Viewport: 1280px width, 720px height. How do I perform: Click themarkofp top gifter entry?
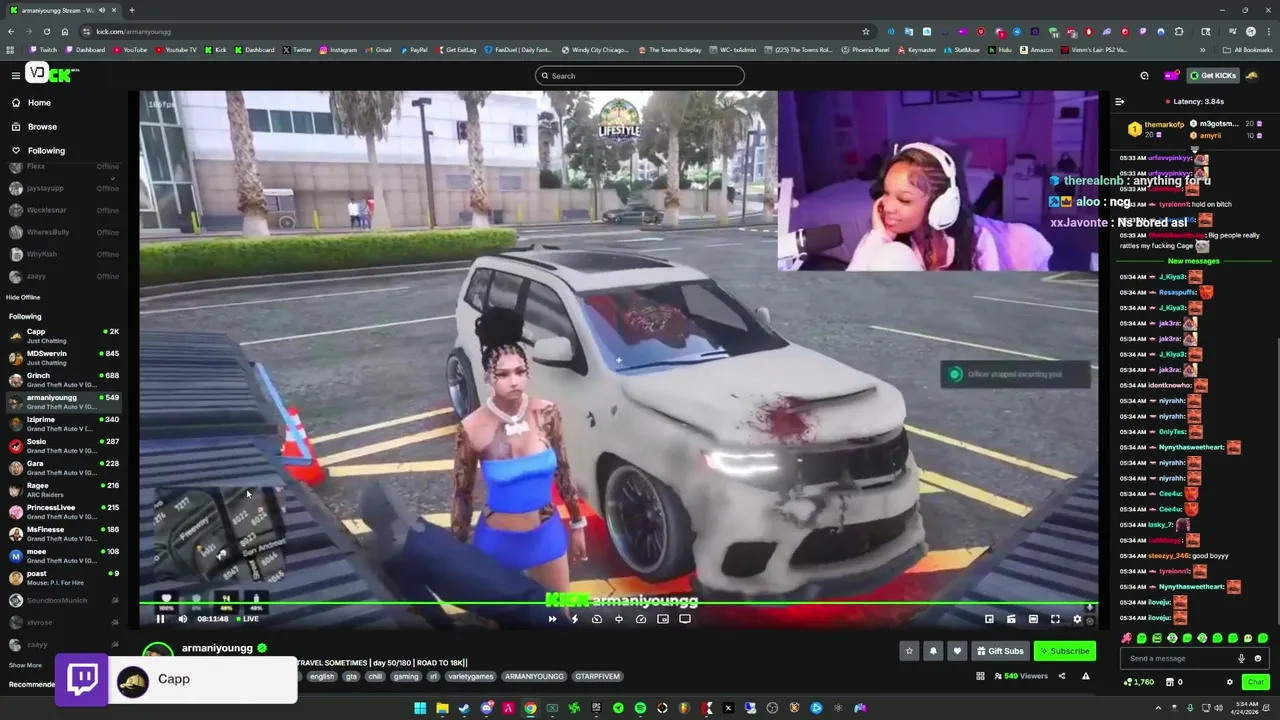(x=1157, y=129)
